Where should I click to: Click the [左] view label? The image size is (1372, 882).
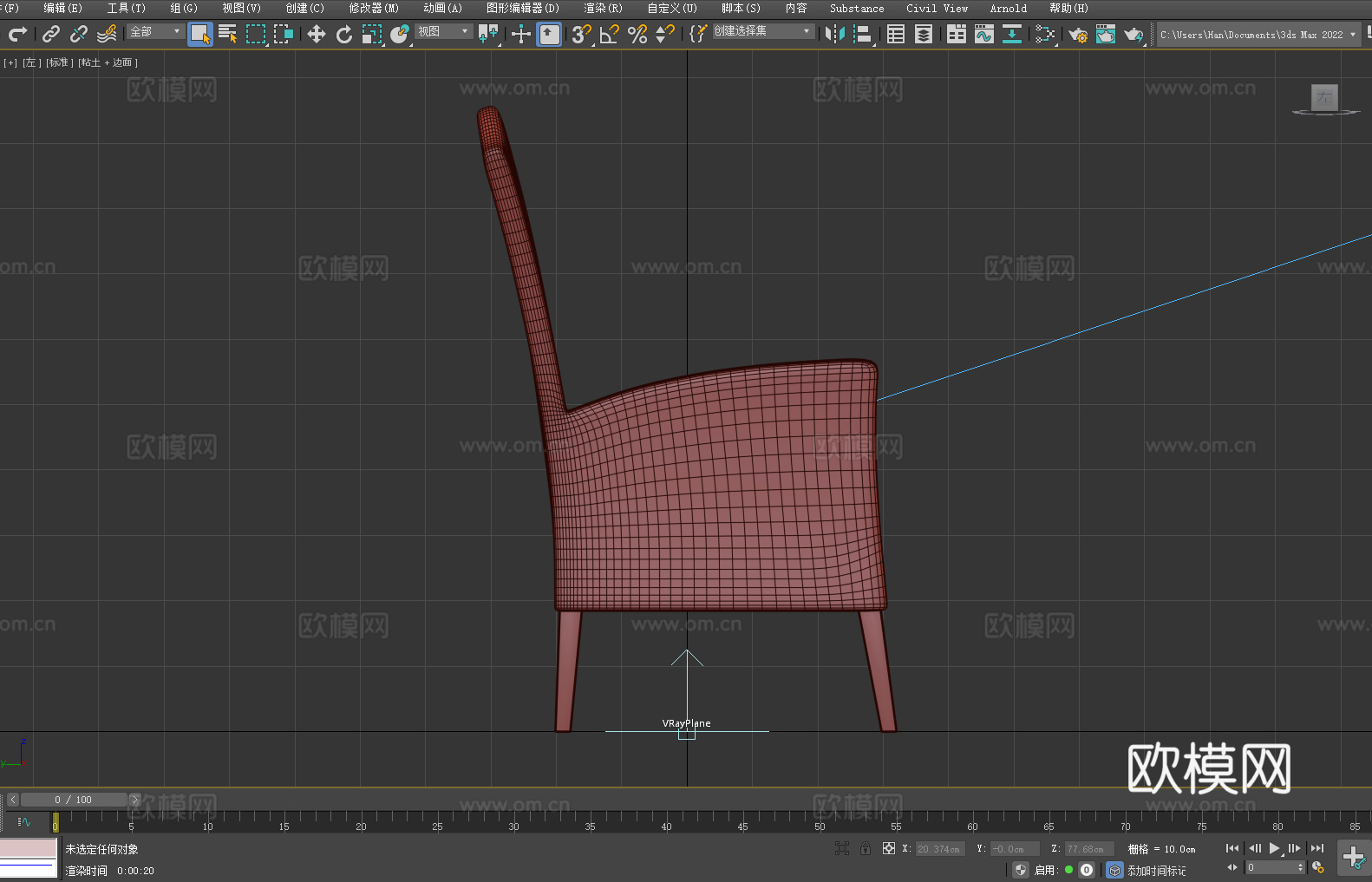click(x=30, y=62)
